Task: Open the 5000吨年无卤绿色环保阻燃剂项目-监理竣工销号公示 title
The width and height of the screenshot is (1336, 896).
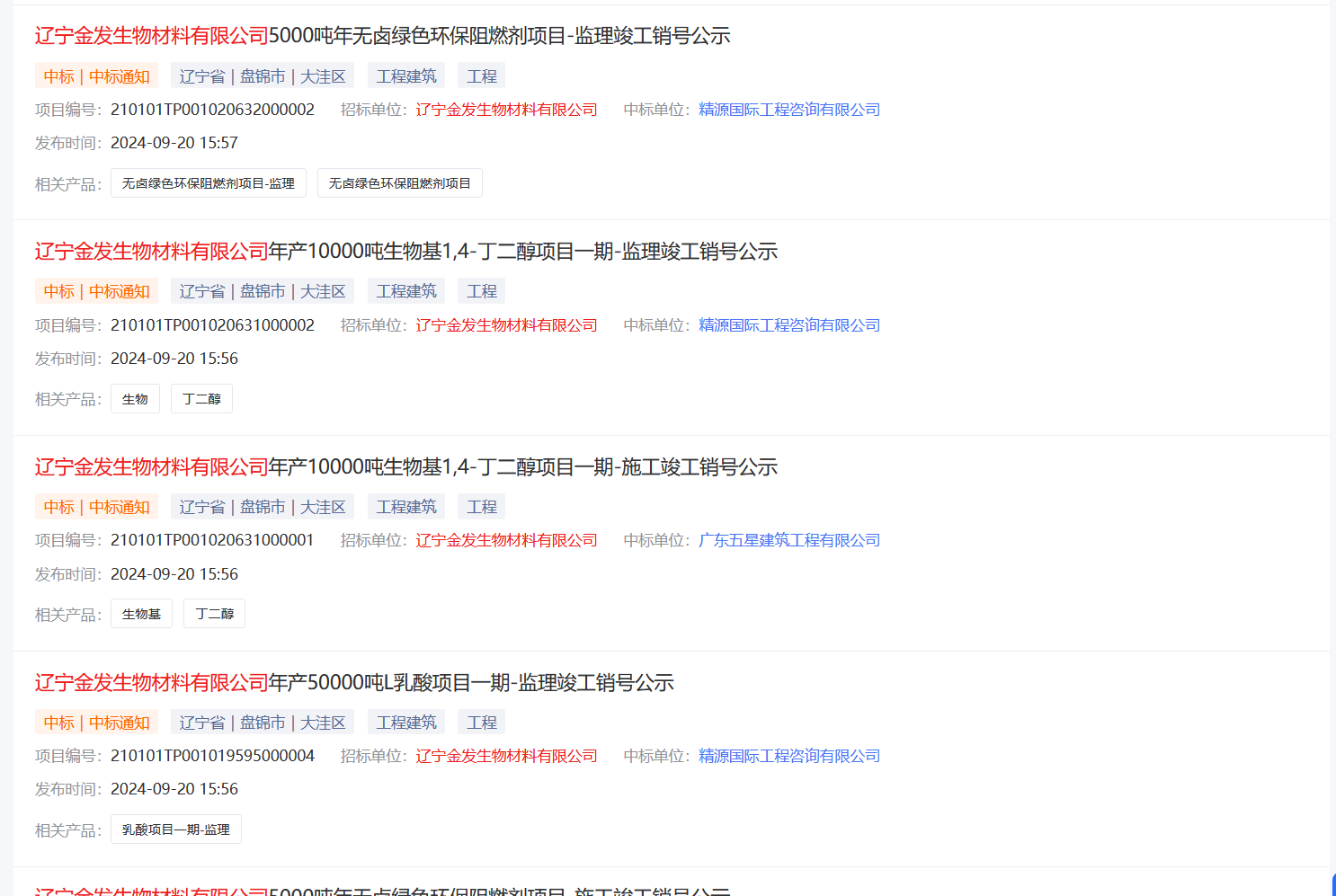Action: pyautogui.click(x=382, y=36)
